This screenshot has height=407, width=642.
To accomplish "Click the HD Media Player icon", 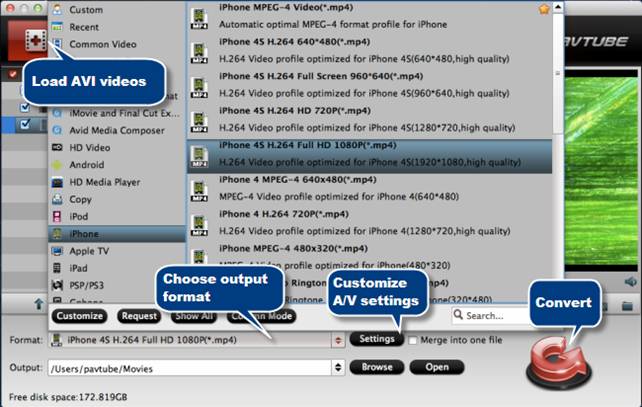I will [57, 182].
